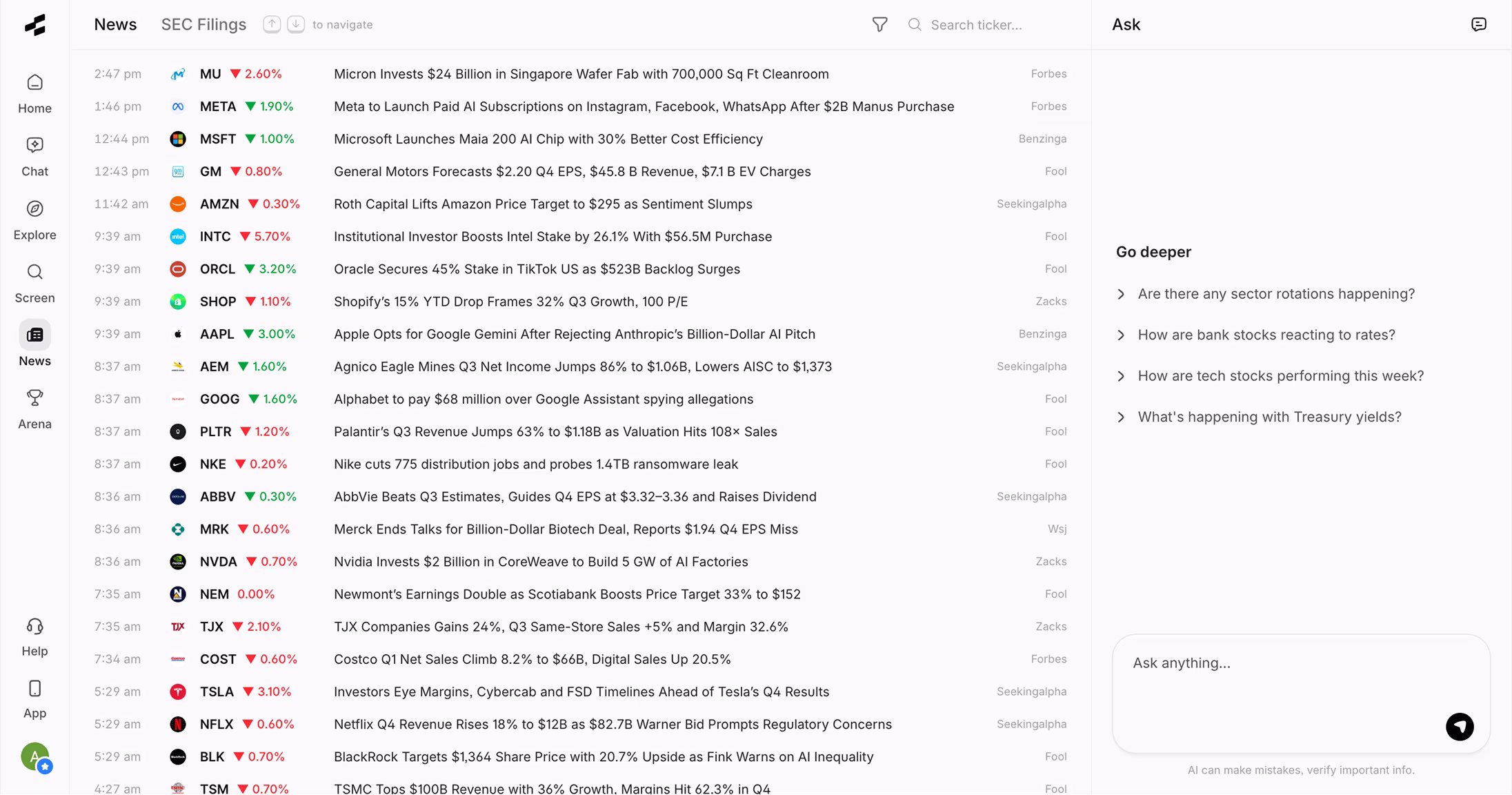The height and width of the screenshot is (795, 1512).
Task: Click the down navigation arrow key
Action: 296,25
